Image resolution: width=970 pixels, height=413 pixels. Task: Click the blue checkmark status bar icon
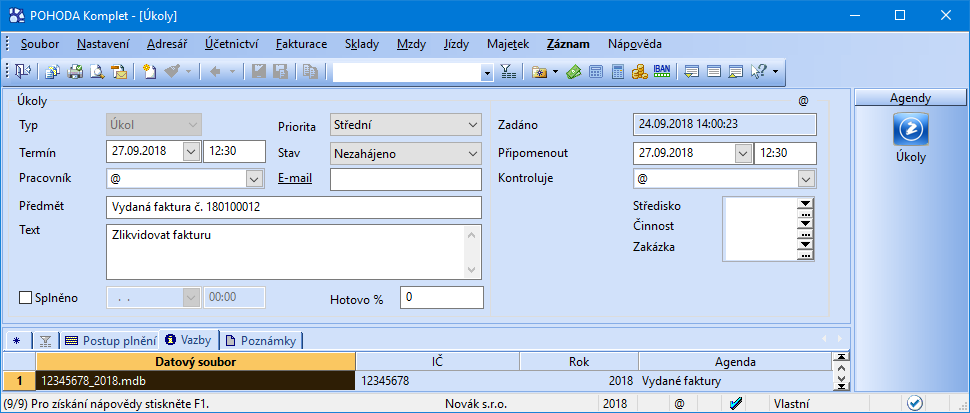pos(736,404)
